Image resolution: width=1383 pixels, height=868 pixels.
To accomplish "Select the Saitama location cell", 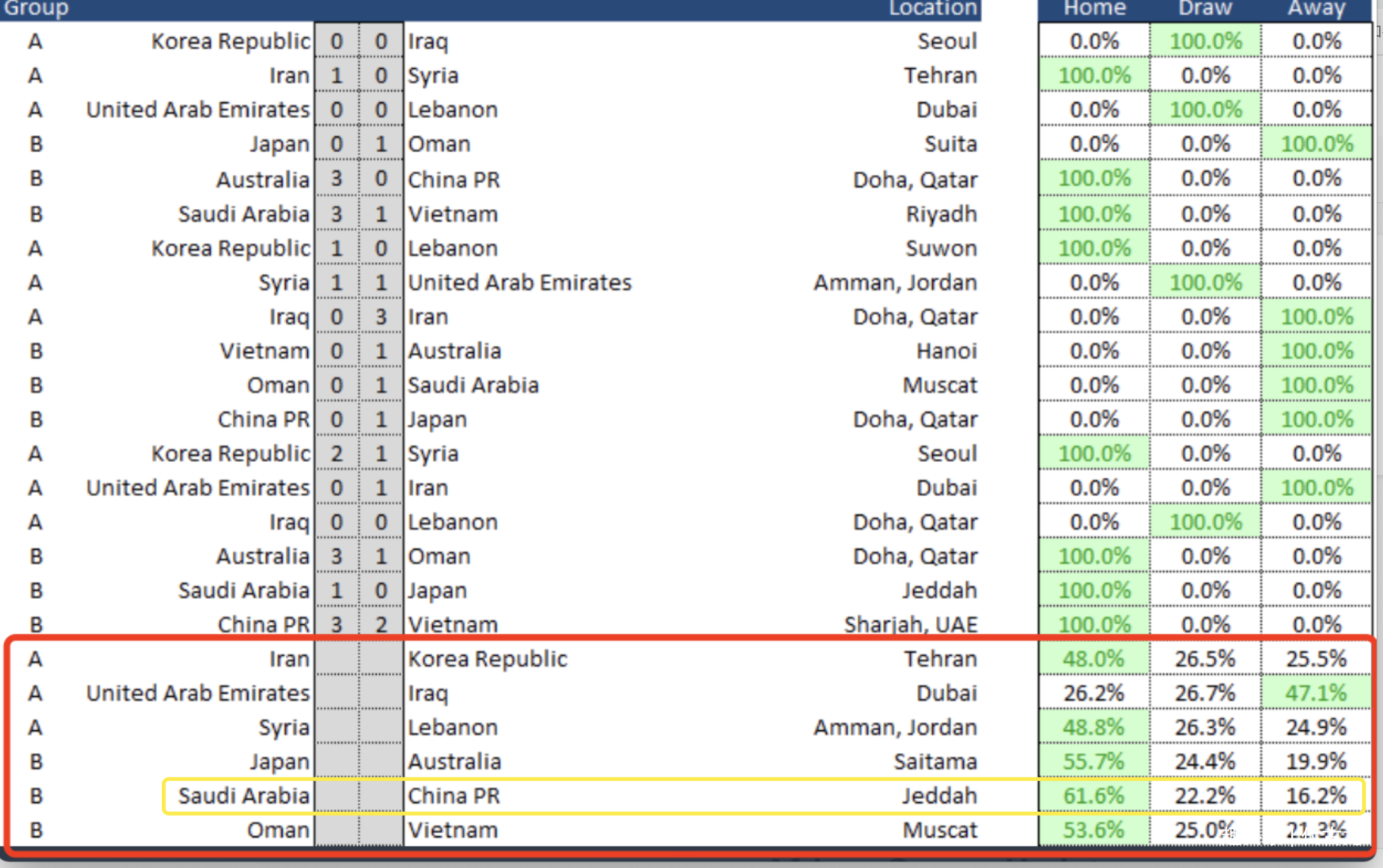I will (x=935, y=762).
